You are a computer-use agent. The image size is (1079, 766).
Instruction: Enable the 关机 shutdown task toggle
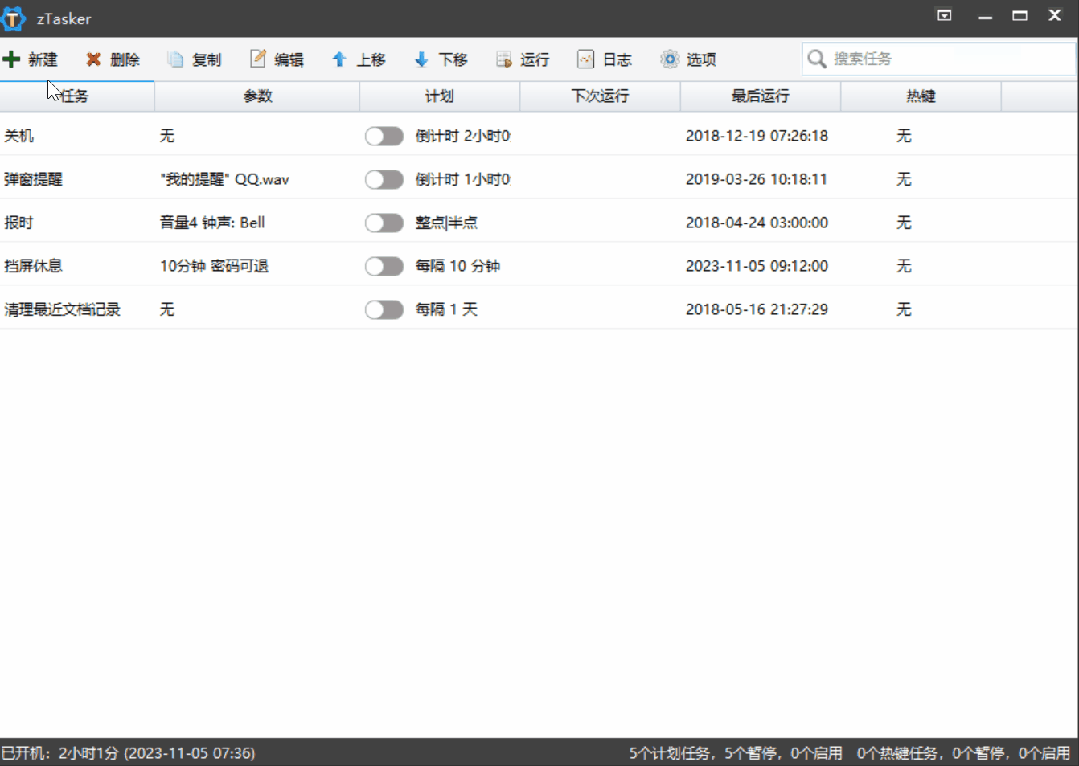384,135
